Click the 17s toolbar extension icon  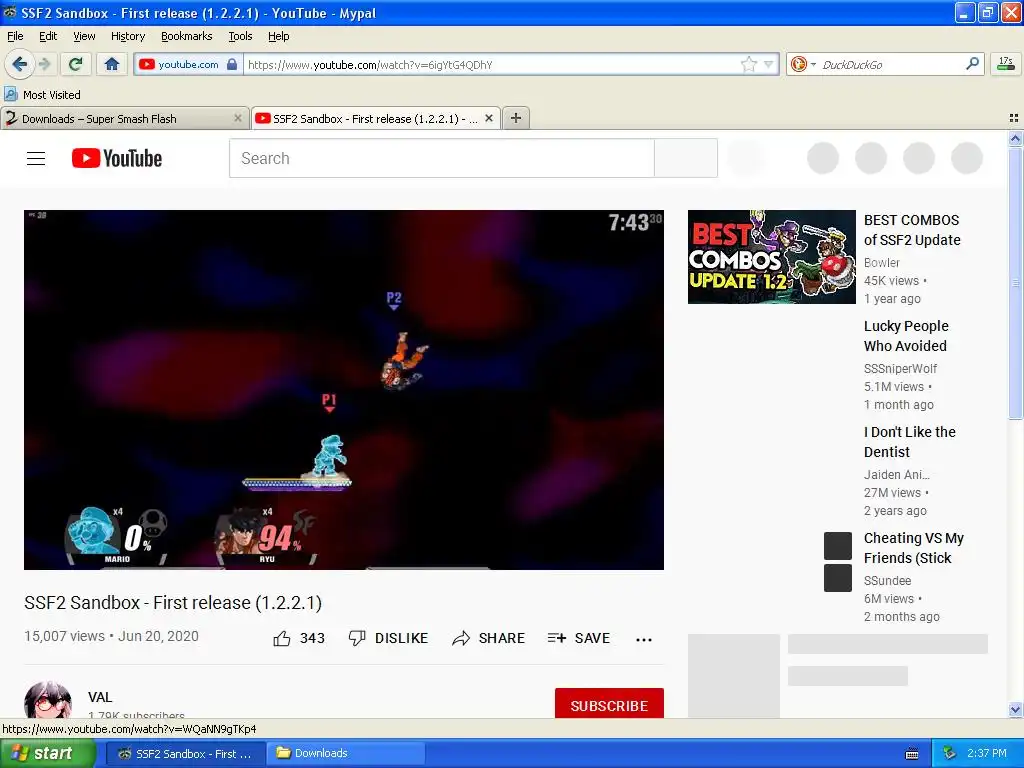tap(1006, 64)
